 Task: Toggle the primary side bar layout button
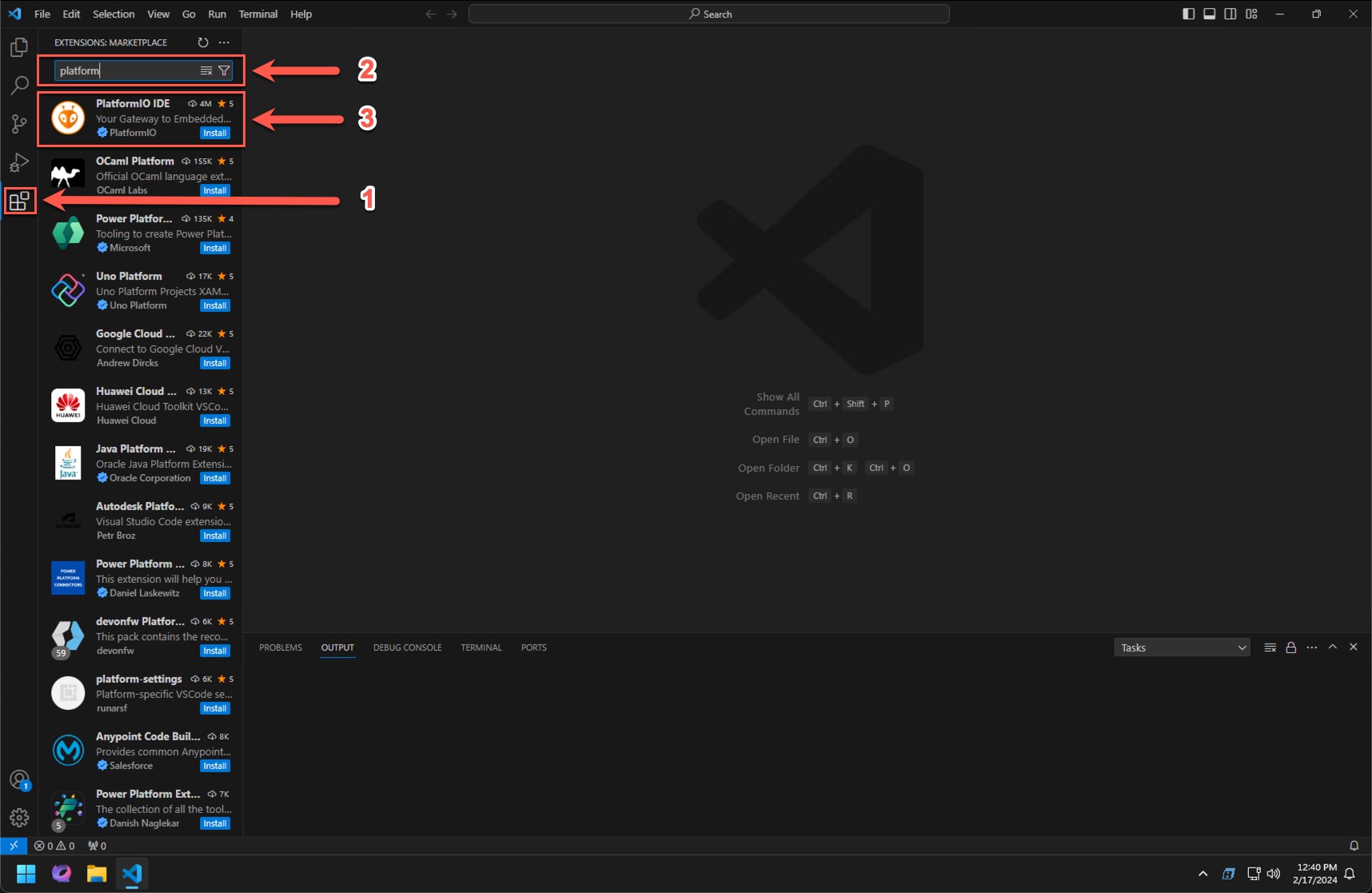pos(1189,14)
